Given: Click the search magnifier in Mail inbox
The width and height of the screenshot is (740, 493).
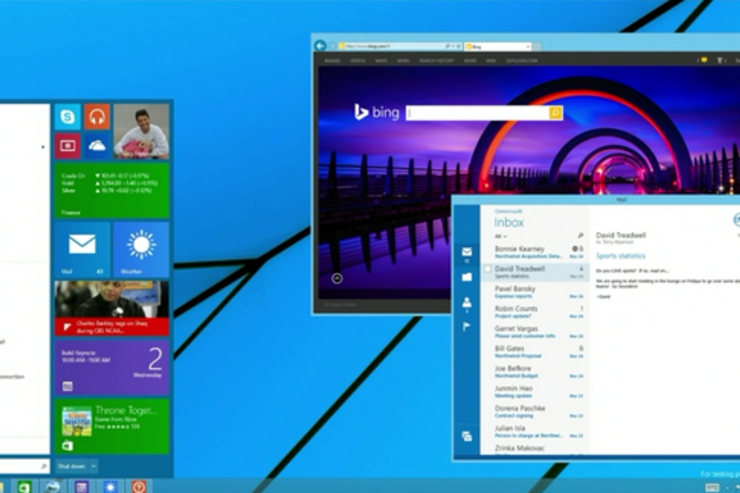Looking at the screenshot, I should (x=580, y=235).
